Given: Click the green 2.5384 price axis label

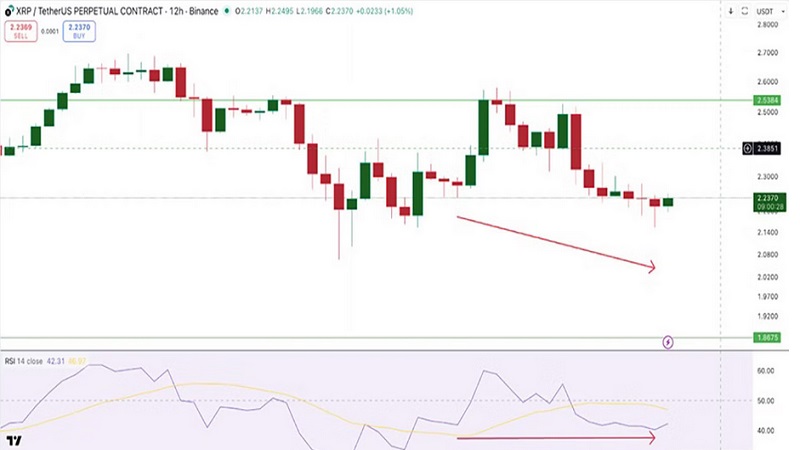Looking at the screenshot, I should tap(767, 100).
